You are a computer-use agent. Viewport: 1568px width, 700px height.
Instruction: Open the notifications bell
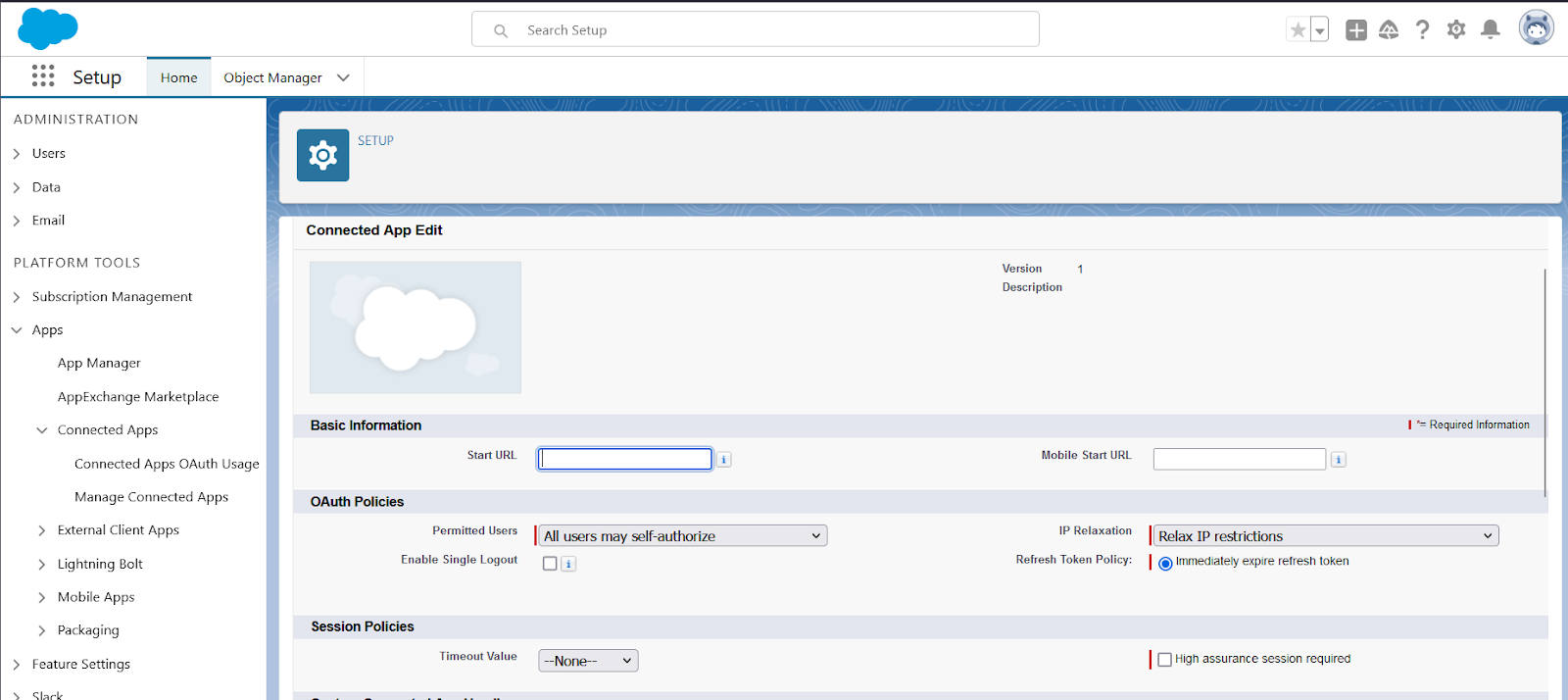[1491, 30]
